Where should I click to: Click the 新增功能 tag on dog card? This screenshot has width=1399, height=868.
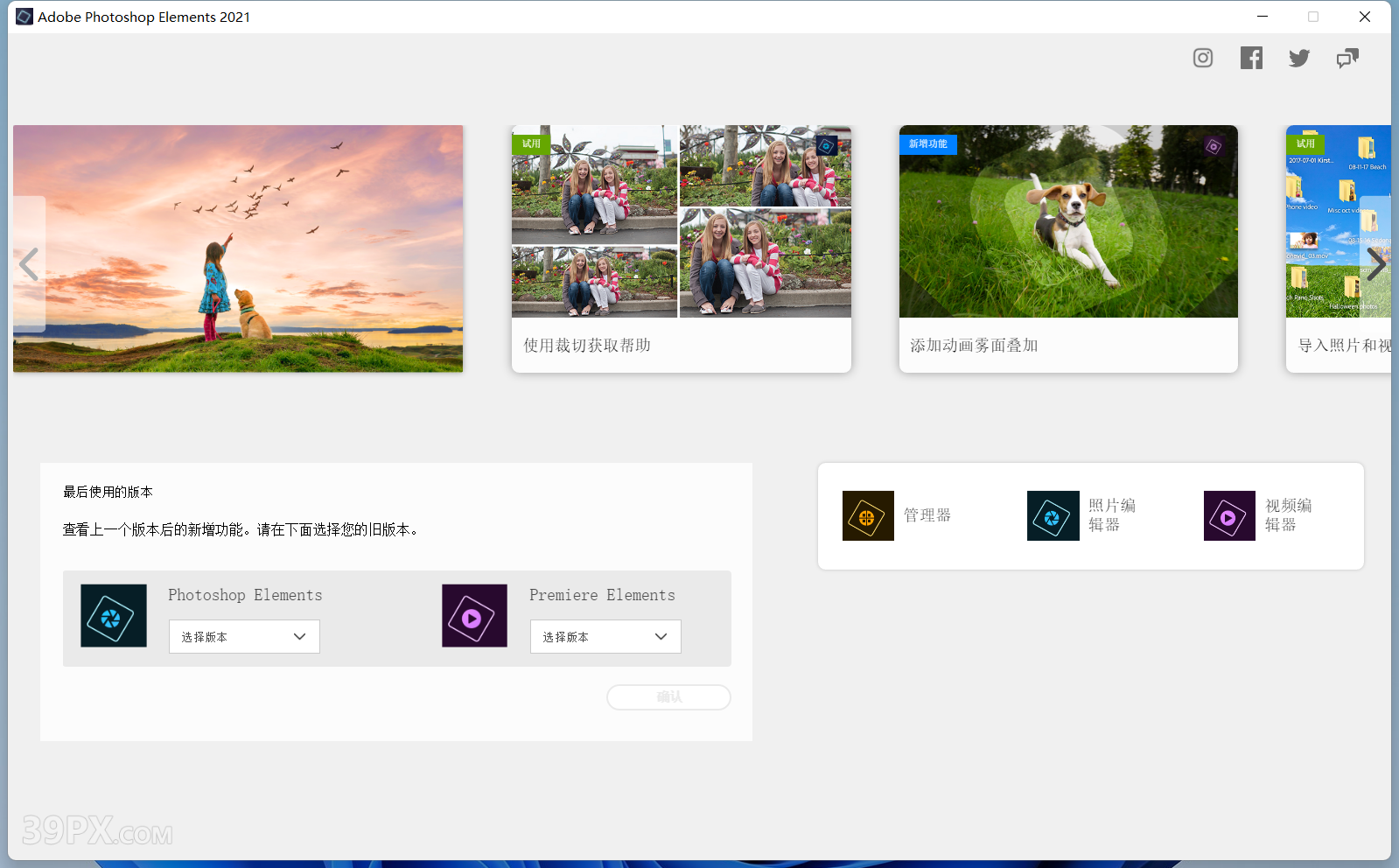point(927,143)
